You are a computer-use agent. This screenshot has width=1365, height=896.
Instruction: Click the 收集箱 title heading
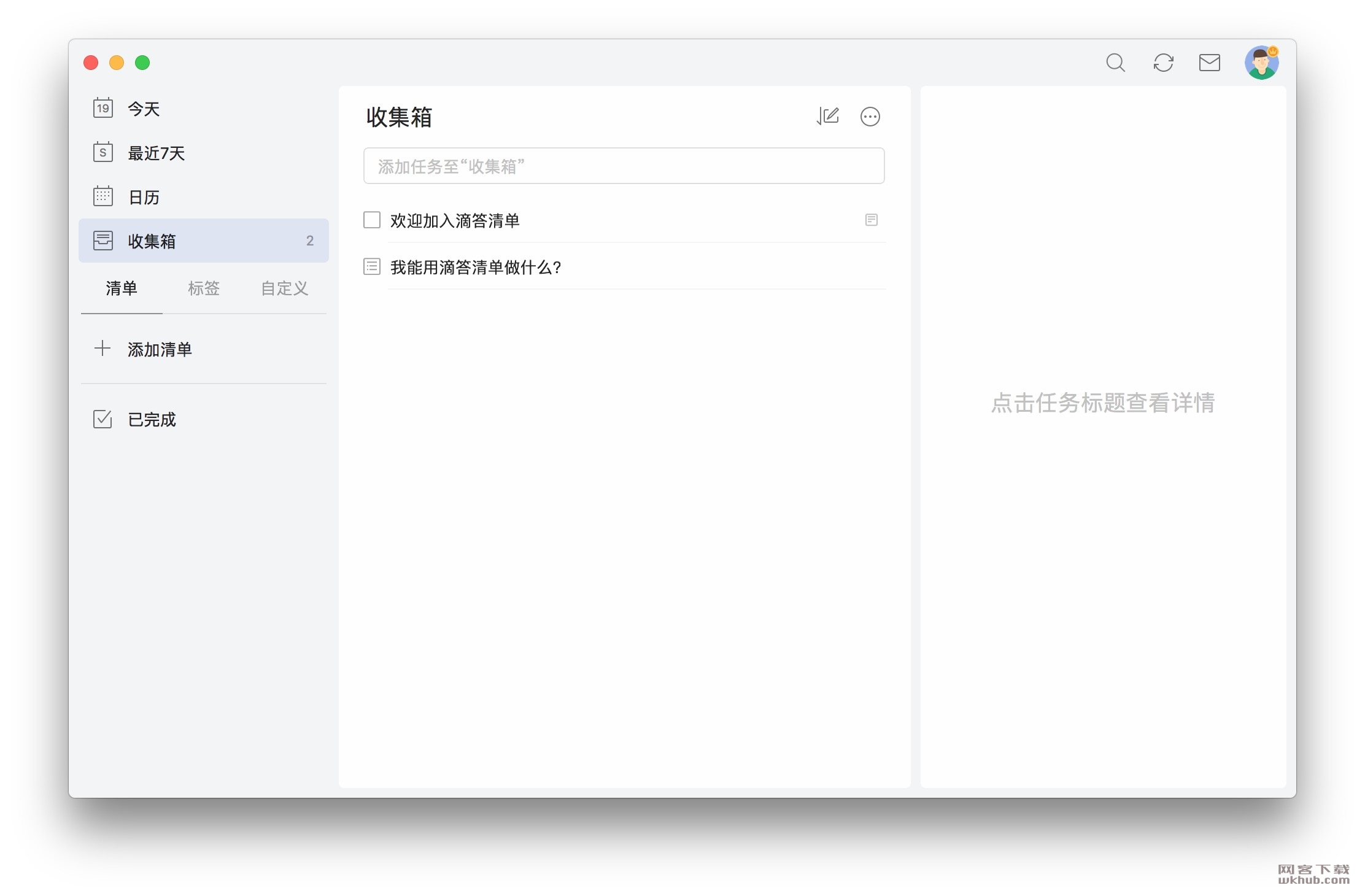point(399,117)
